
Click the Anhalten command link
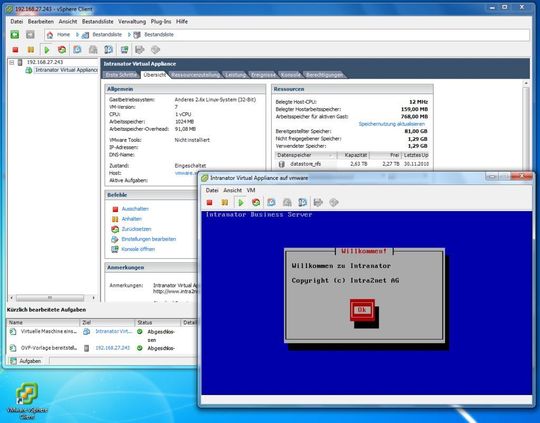coord(132,219)
